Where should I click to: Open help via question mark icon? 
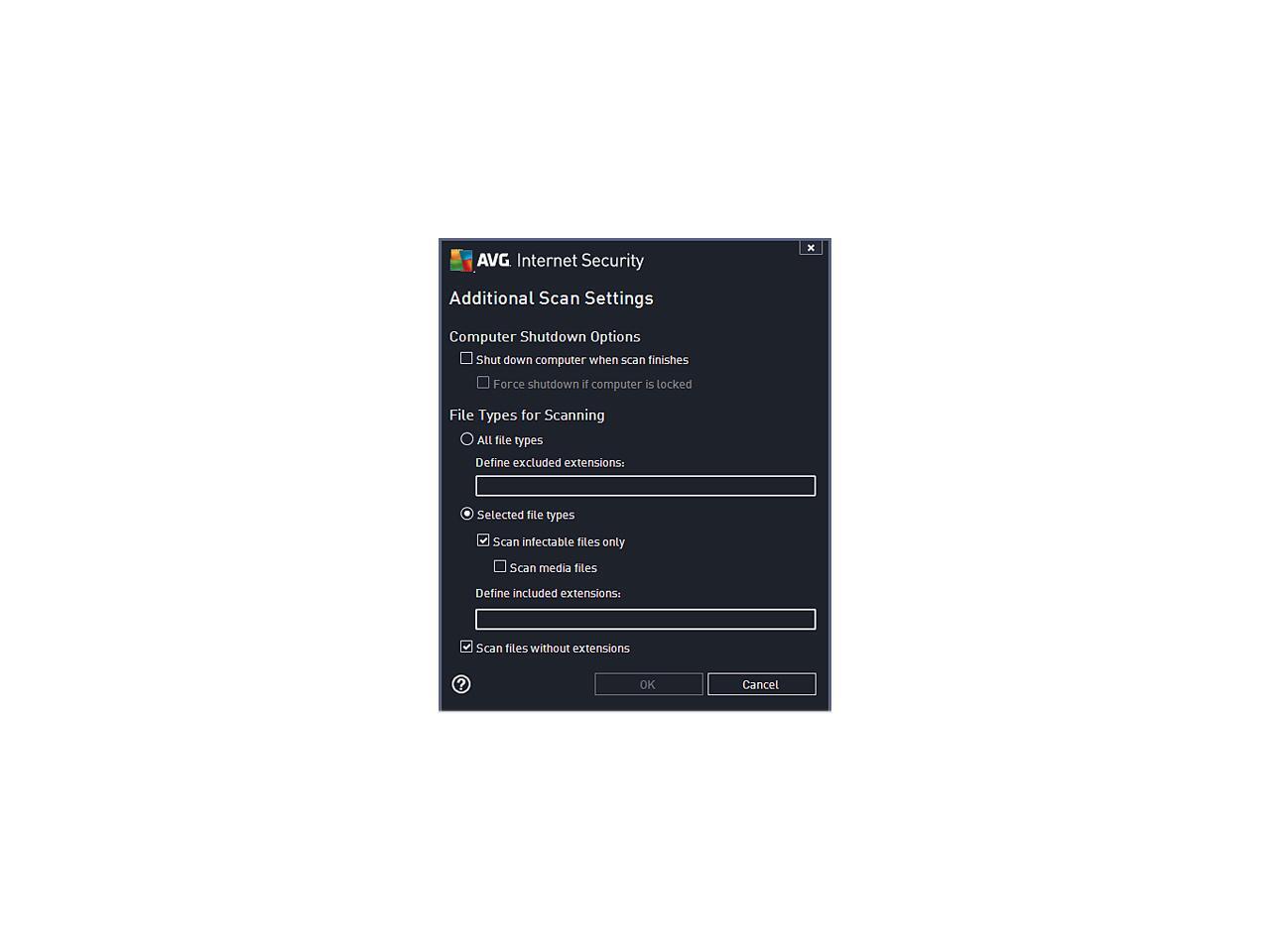point(461,684)
